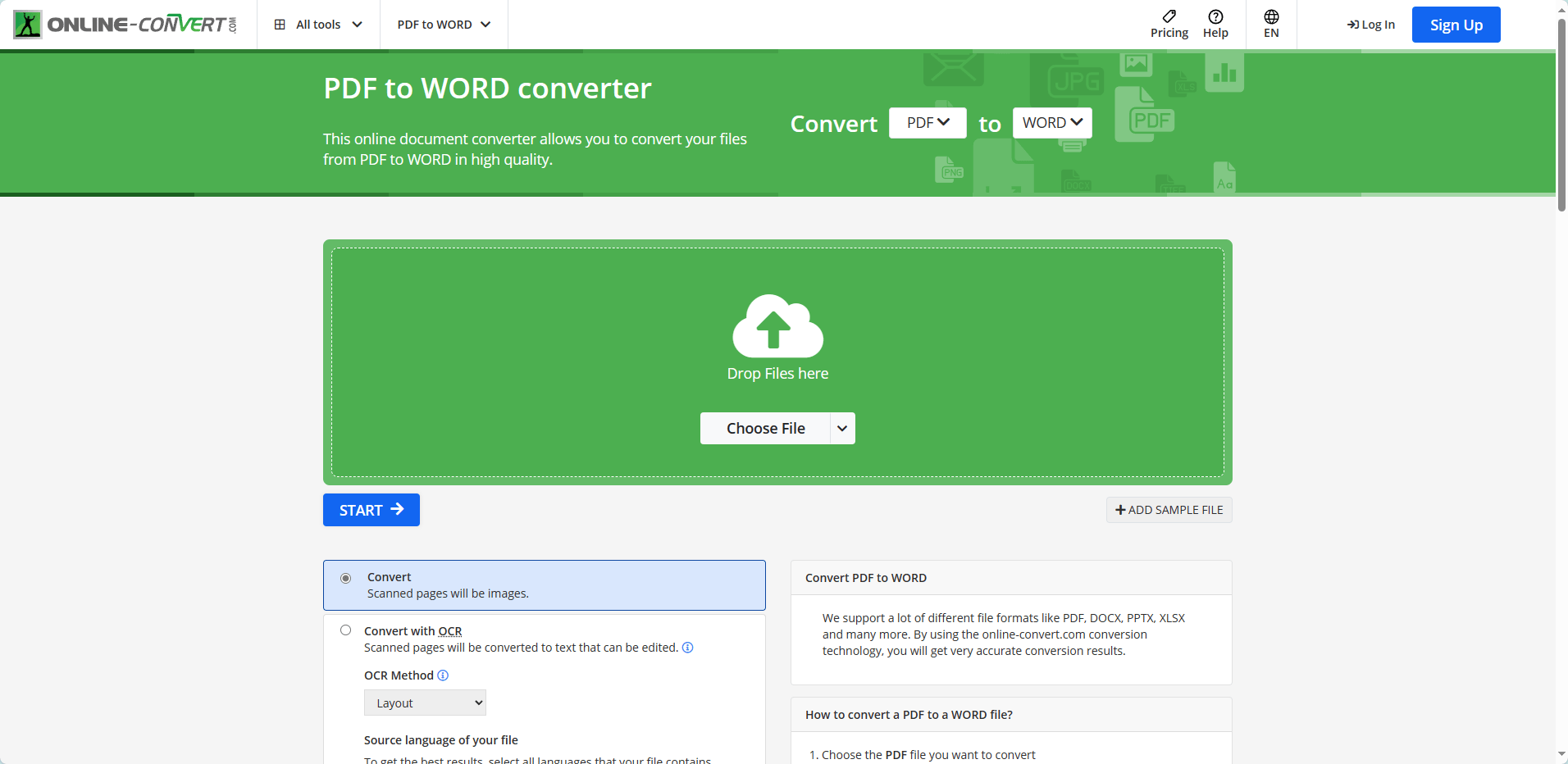Open the Layout OCR method dropdown

[x=425, y=703]
